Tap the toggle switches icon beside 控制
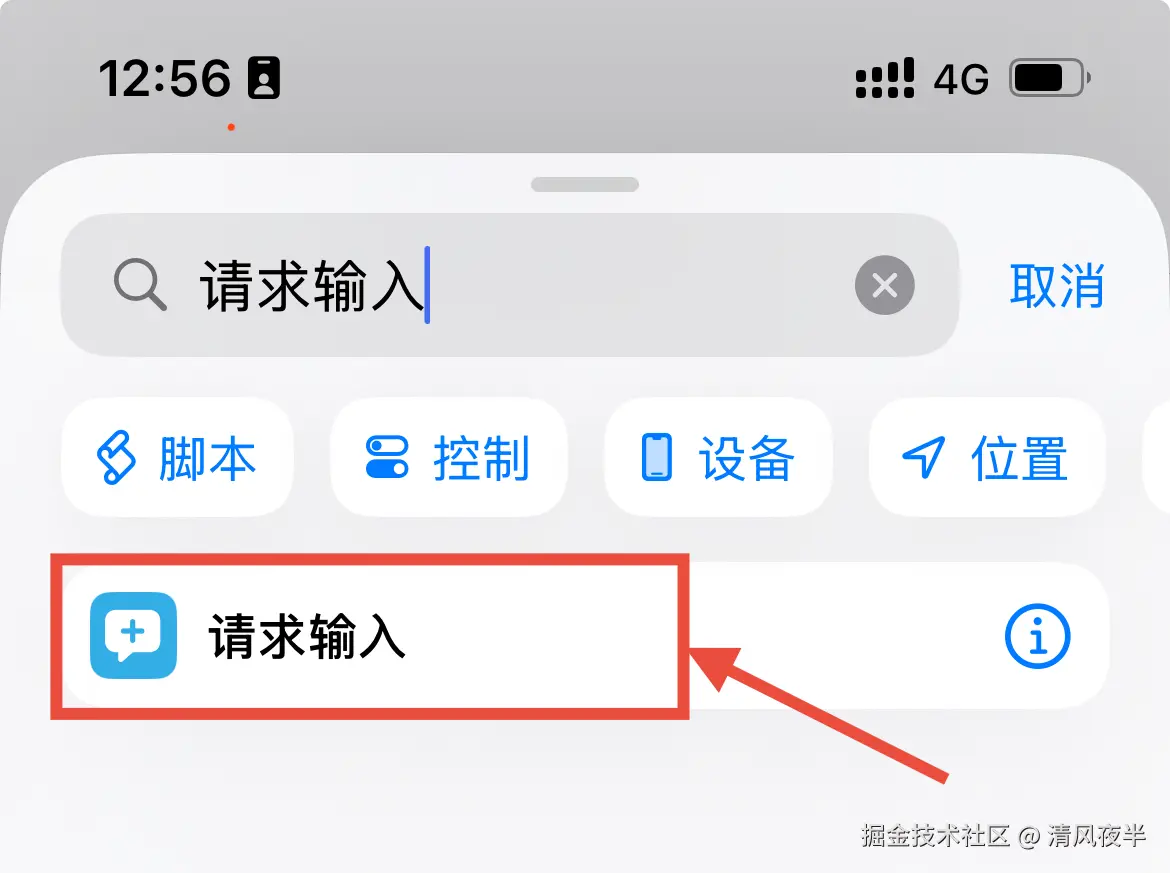This screenshot has height=873, width=1170. tap(387, 457)
